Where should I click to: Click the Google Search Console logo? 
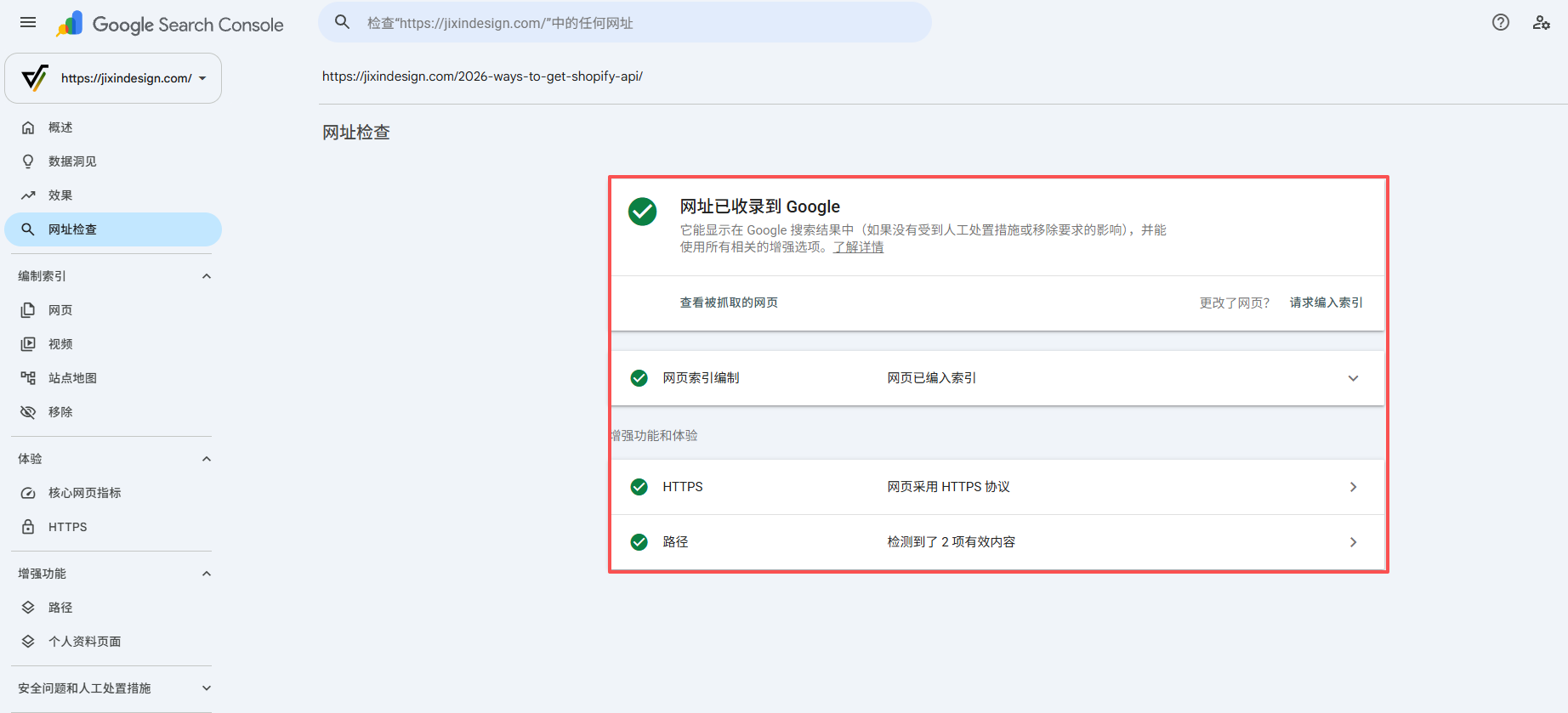[170, 24]
